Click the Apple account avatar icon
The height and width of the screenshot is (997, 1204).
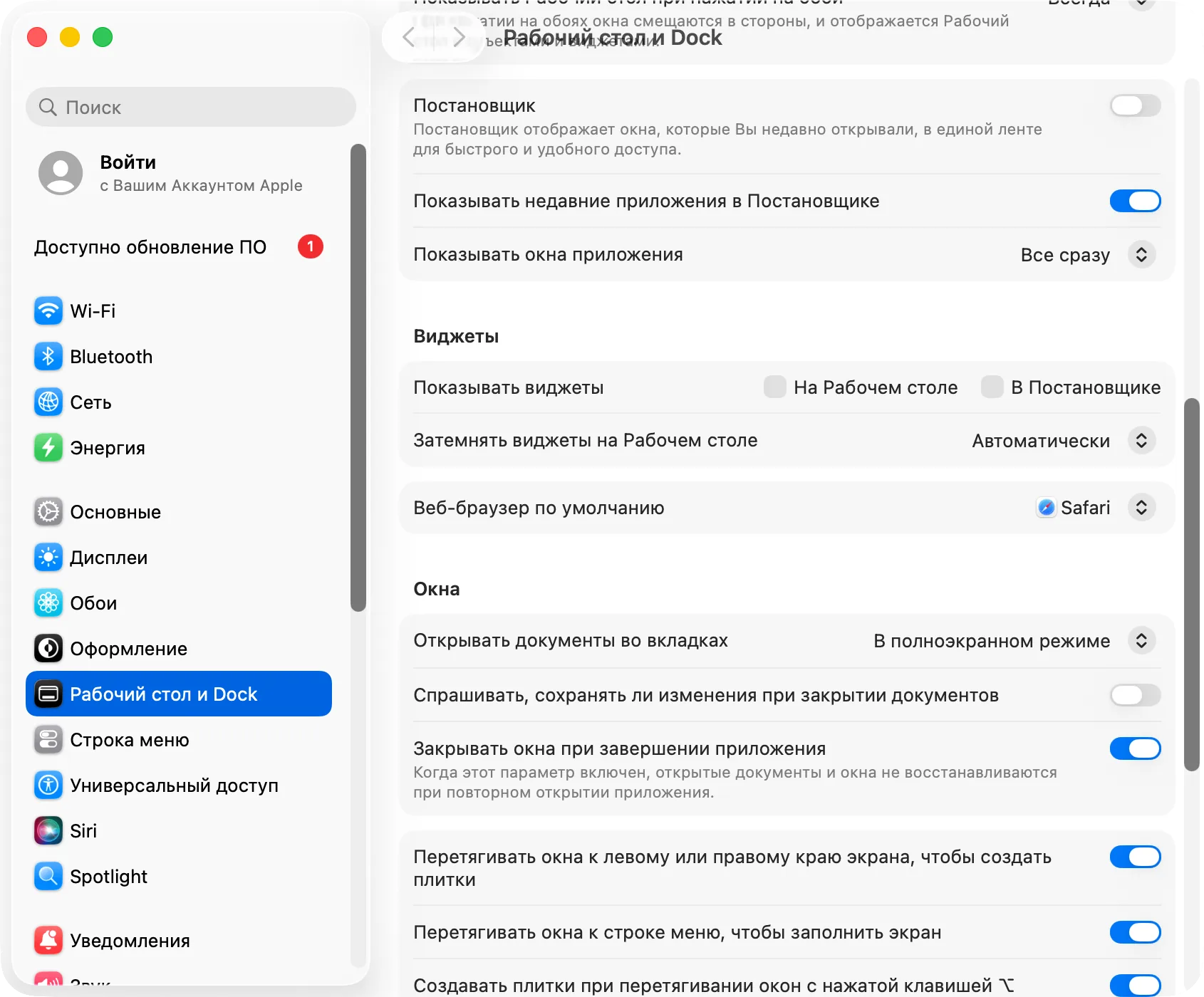(x=61, y=172)
